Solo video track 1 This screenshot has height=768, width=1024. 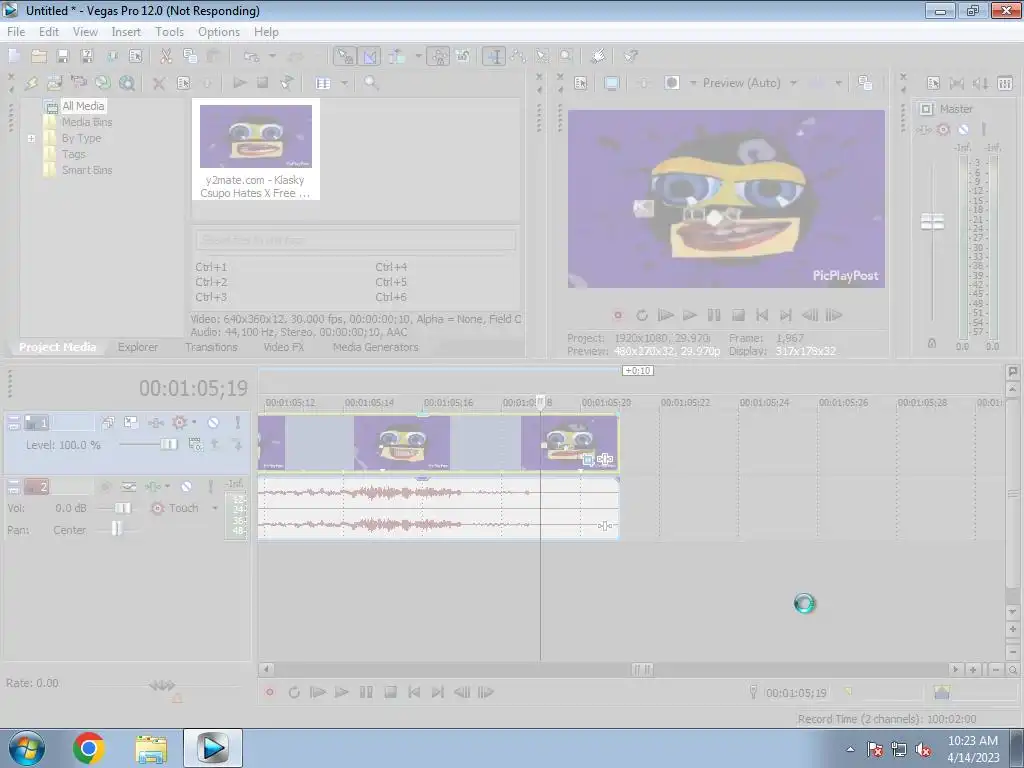click(238, 423)
